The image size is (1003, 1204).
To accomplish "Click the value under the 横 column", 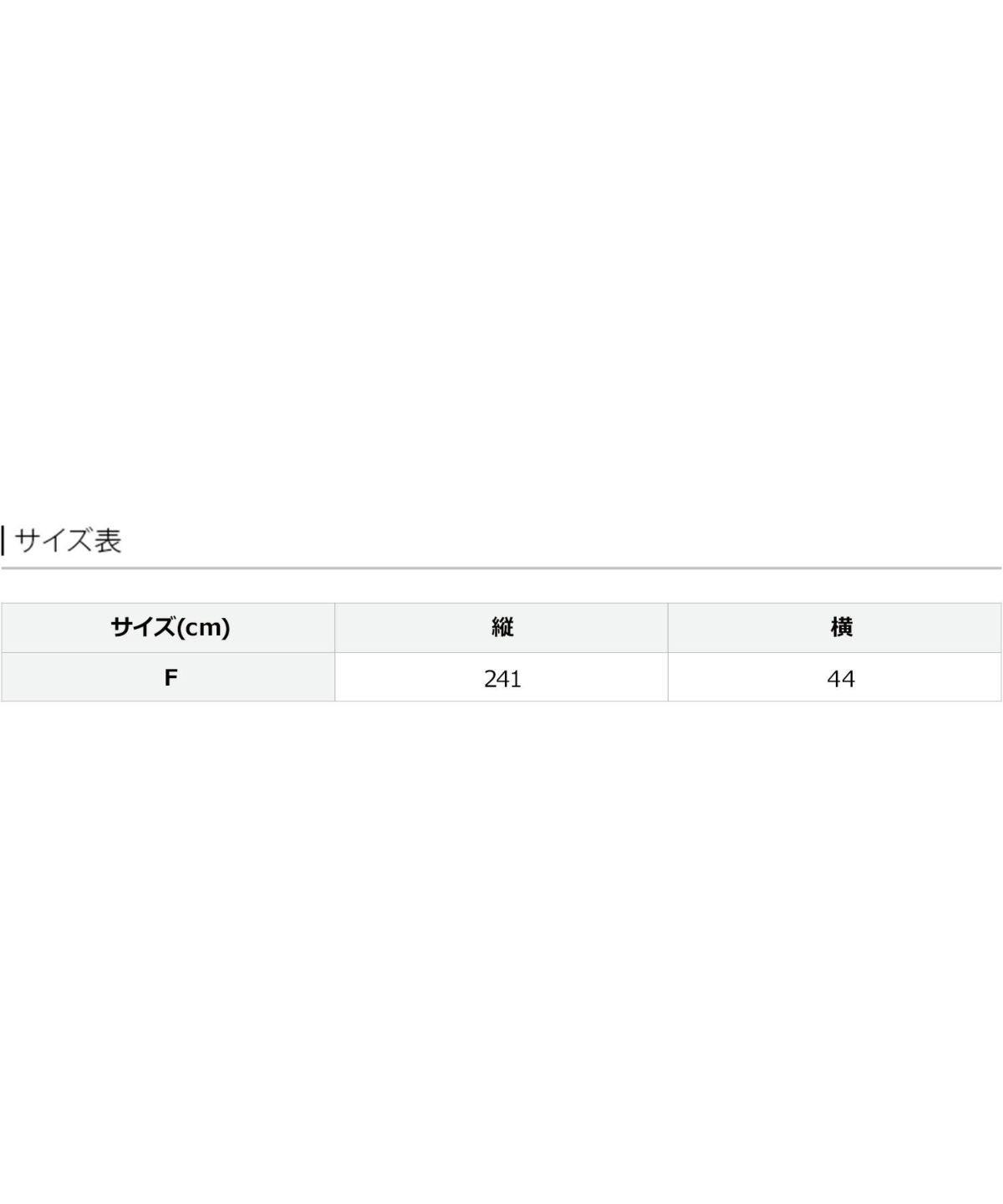I will pyautogui.click(x=841, y=679).
